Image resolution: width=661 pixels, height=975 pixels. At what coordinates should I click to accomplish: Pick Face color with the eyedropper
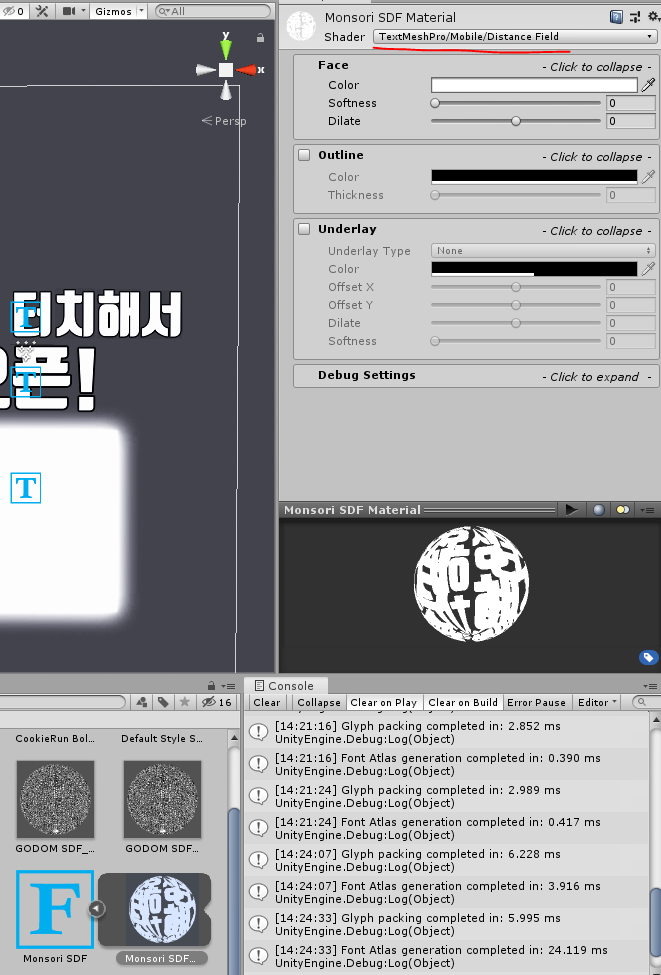click(648, 85)
